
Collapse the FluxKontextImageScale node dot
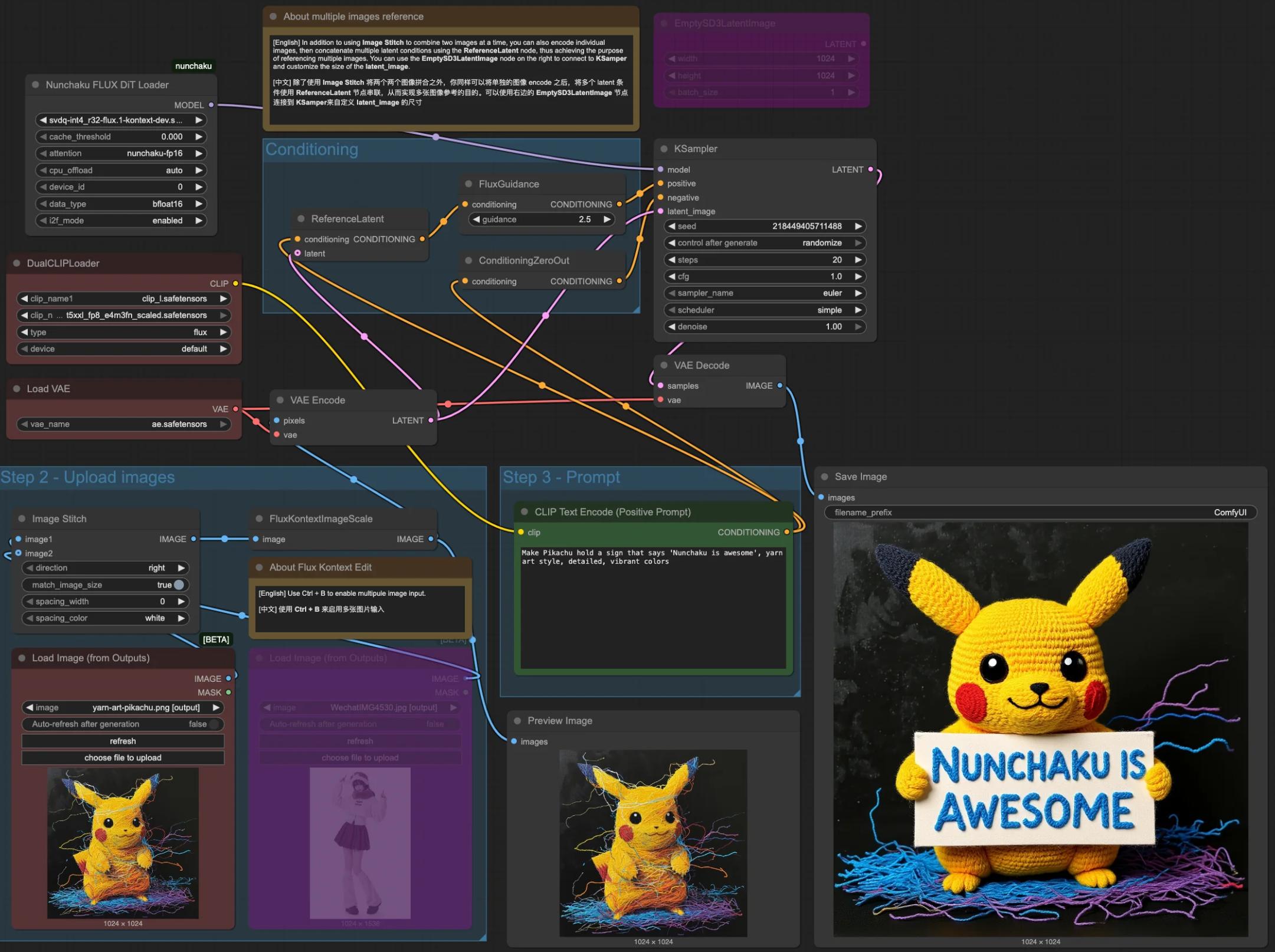(x=259, y=518)
